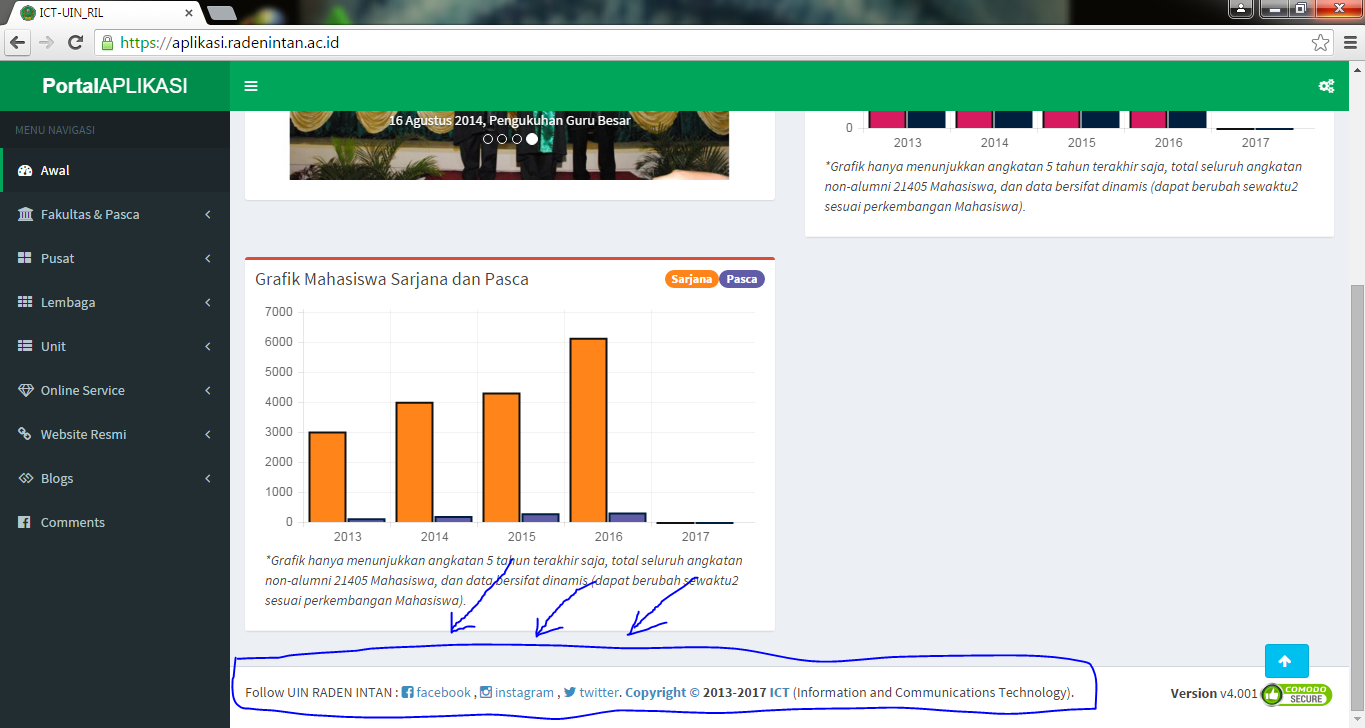Open the Lembaga menu item
This screenshot has height=728, width=1365.
click(115, 302)
